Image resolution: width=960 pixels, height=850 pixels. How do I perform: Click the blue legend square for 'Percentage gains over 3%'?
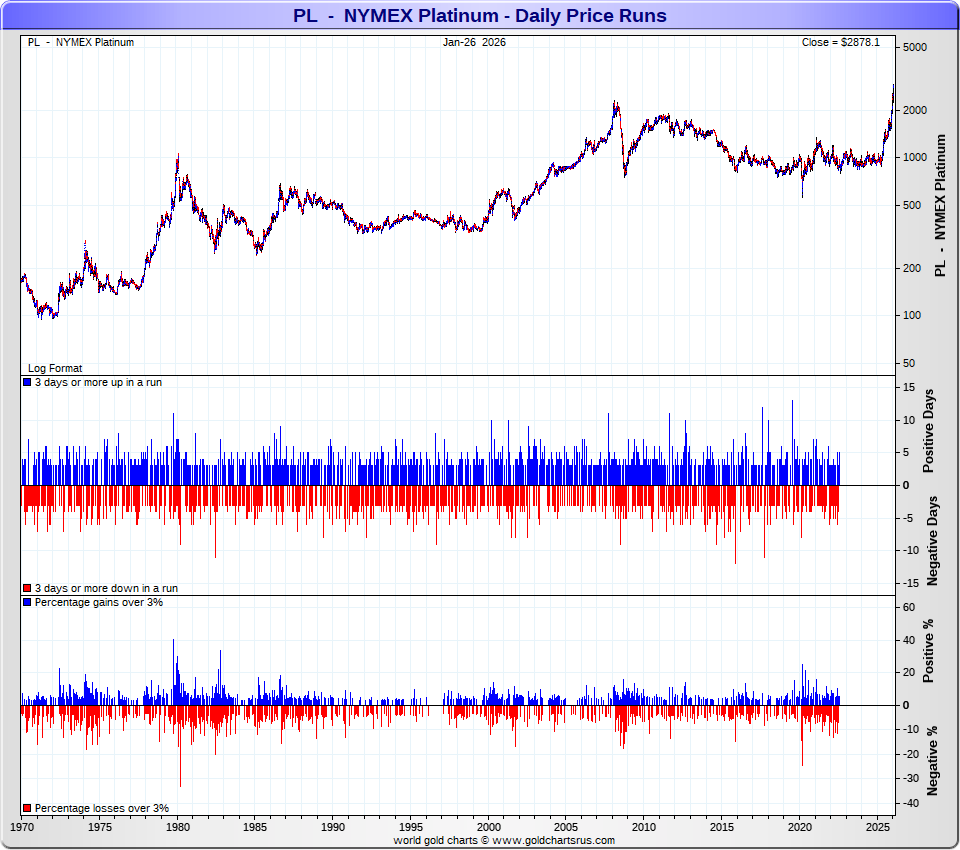click(27, 602)
